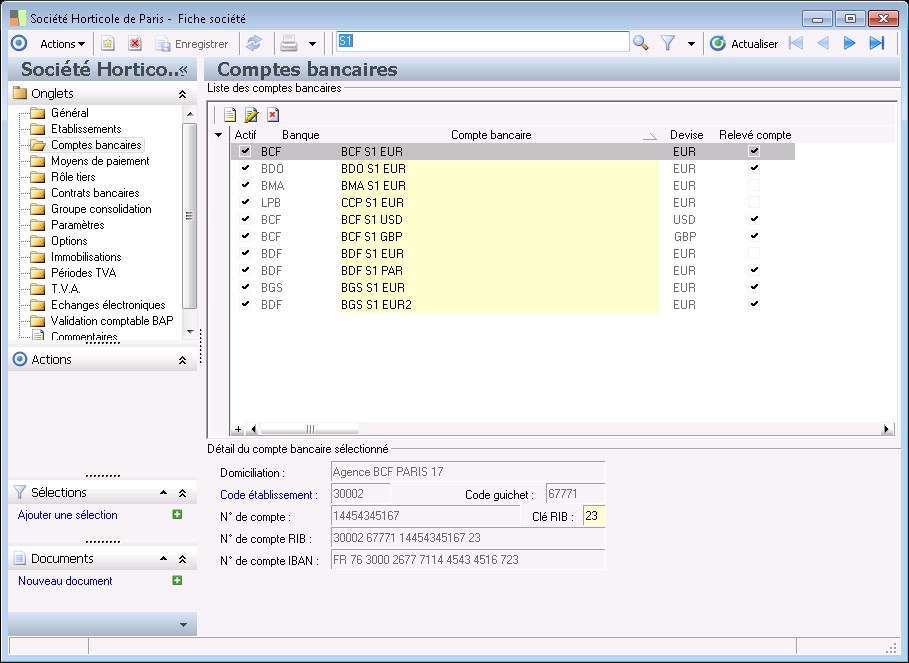Viewport: 909px width, 663px height.
Task: Jump to the last record
Action: point(877,43)
